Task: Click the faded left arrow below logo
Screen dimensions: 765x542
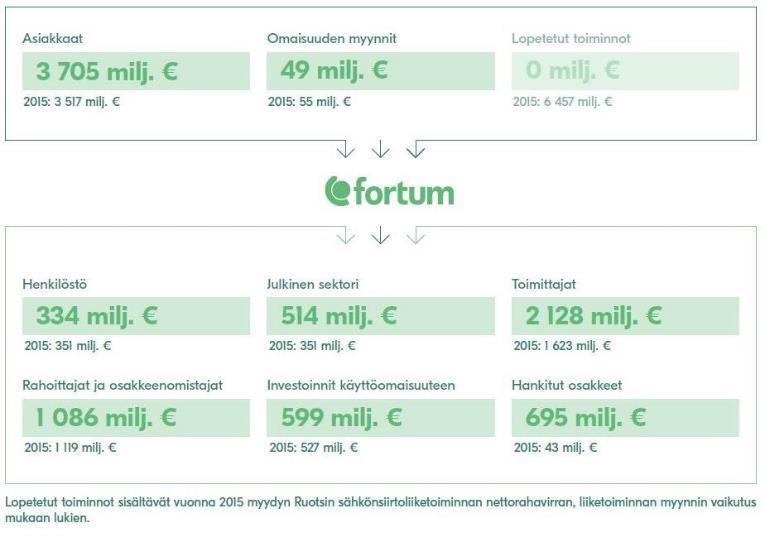Action: (345, 235)
